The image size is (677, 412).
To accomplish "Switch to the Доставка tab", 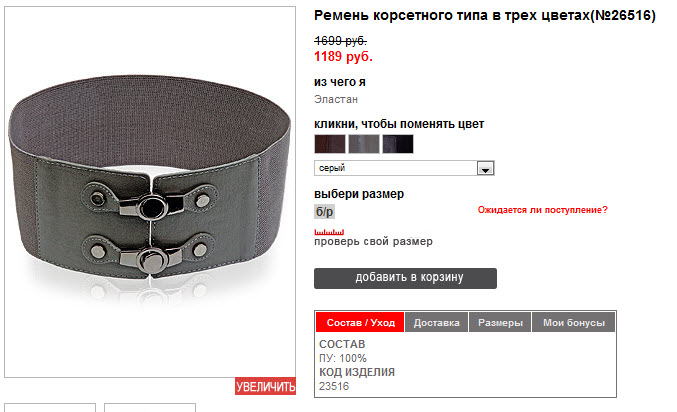I will coord(437,322).
